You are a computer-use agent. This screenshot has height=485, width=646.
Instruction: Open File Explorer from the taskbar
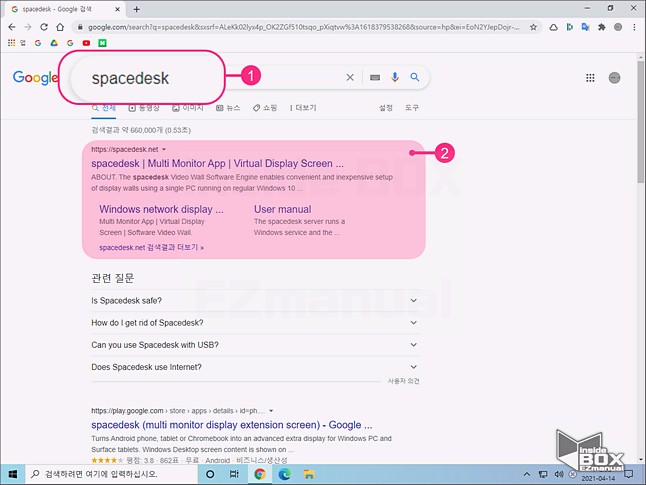pos(309,474)
